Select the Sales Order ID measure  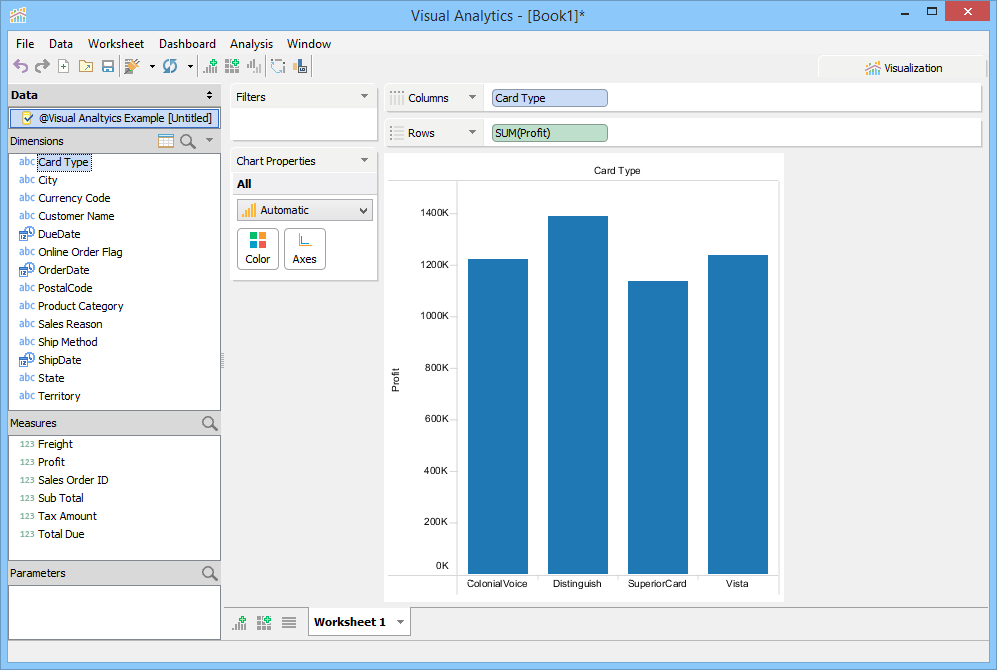(x=73, y=480)
